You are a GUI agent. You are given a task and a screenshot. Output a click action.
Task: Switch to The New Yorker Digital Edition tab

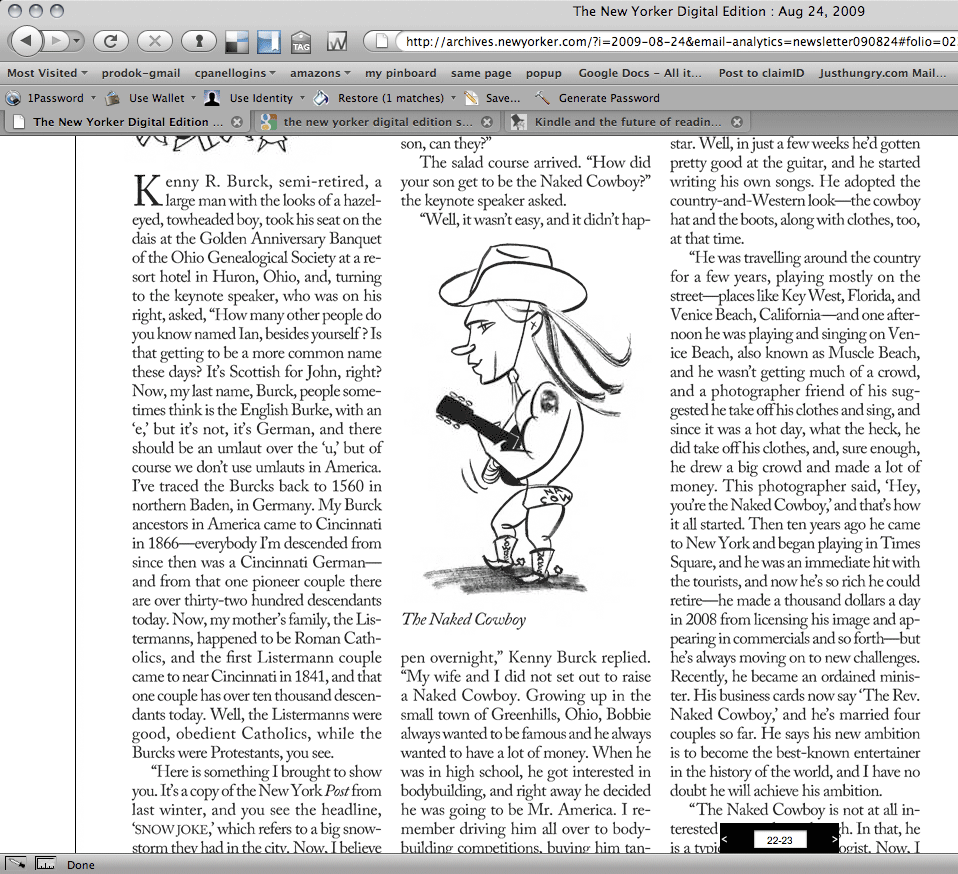[x=127, y=122]
